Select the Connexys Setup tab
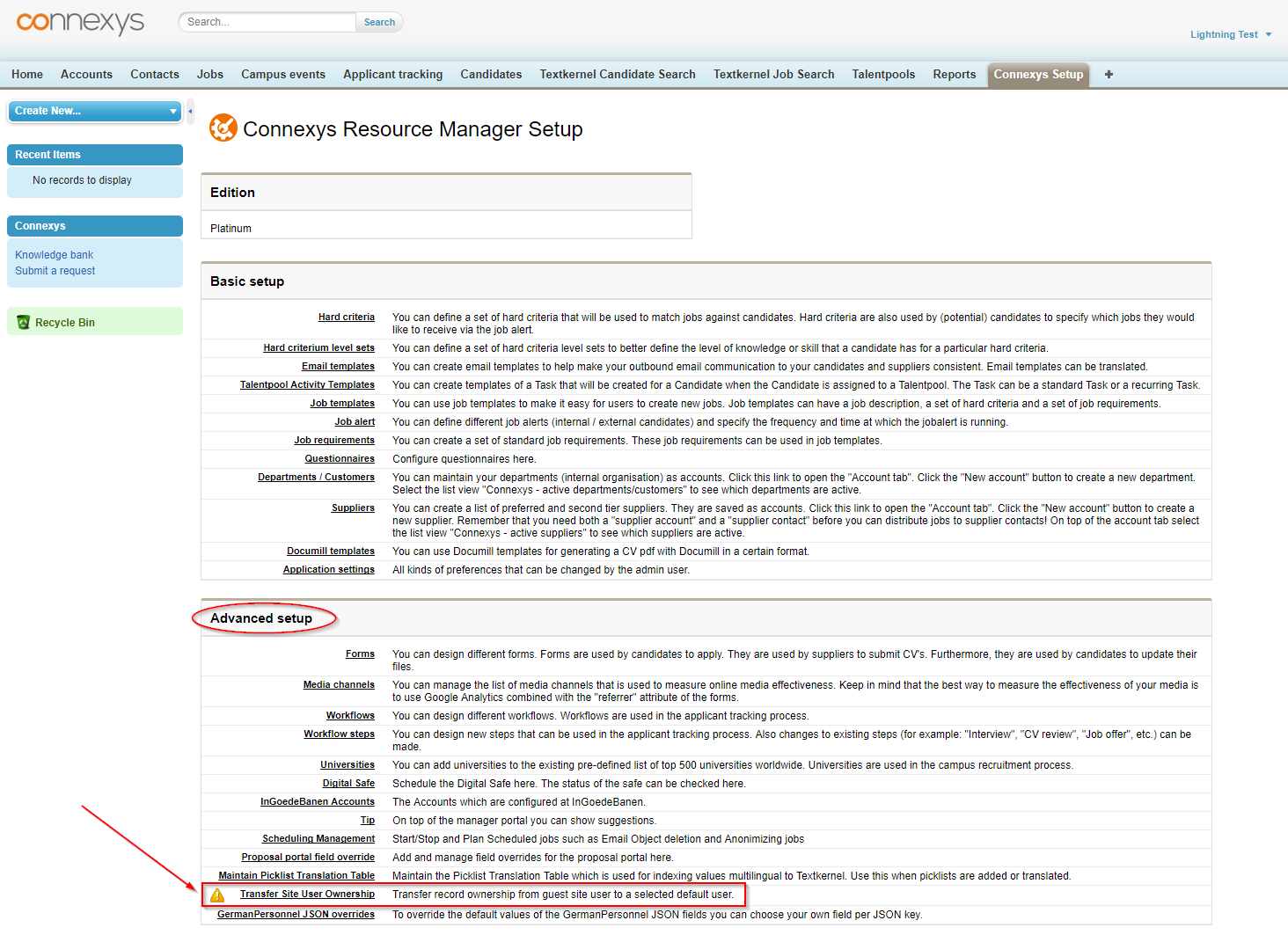1288x935 pixels. click(1038, 75)
